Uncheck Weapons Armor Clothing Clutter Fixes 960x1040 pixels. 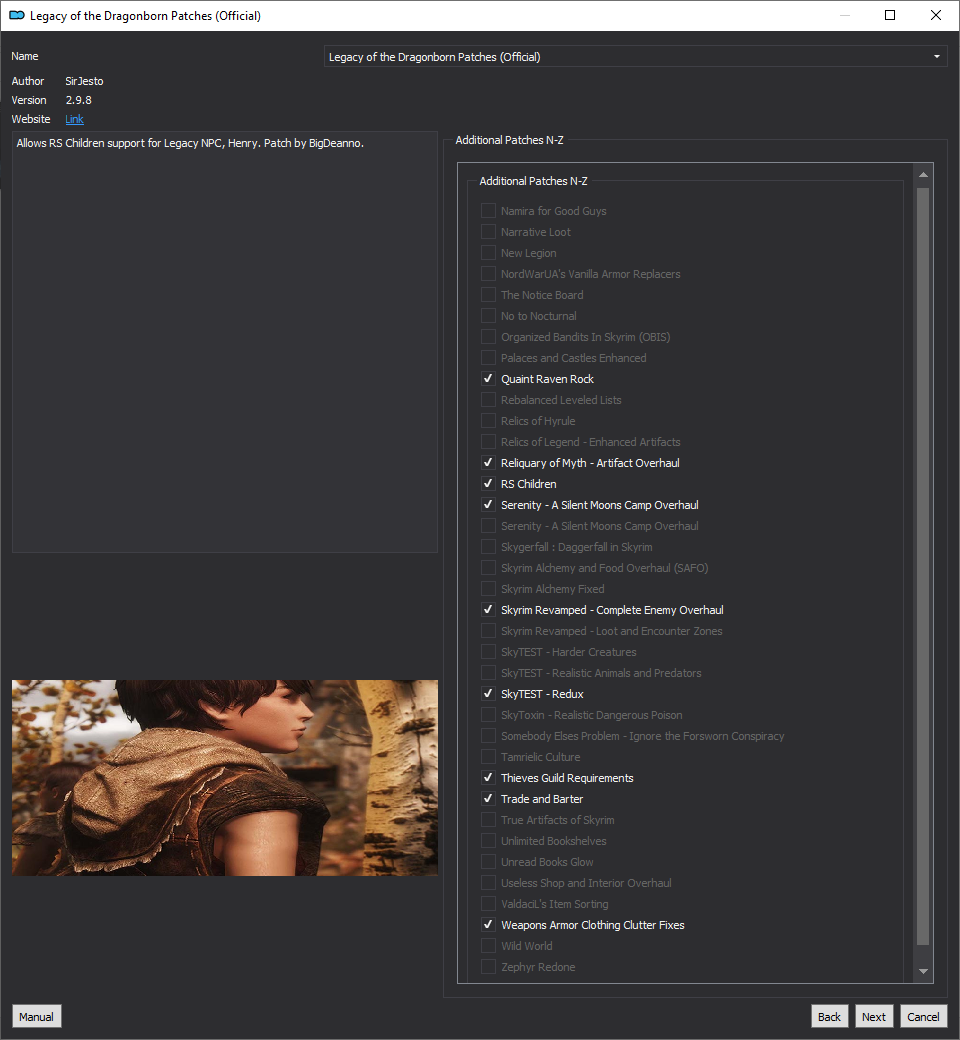tap(488, 925)
